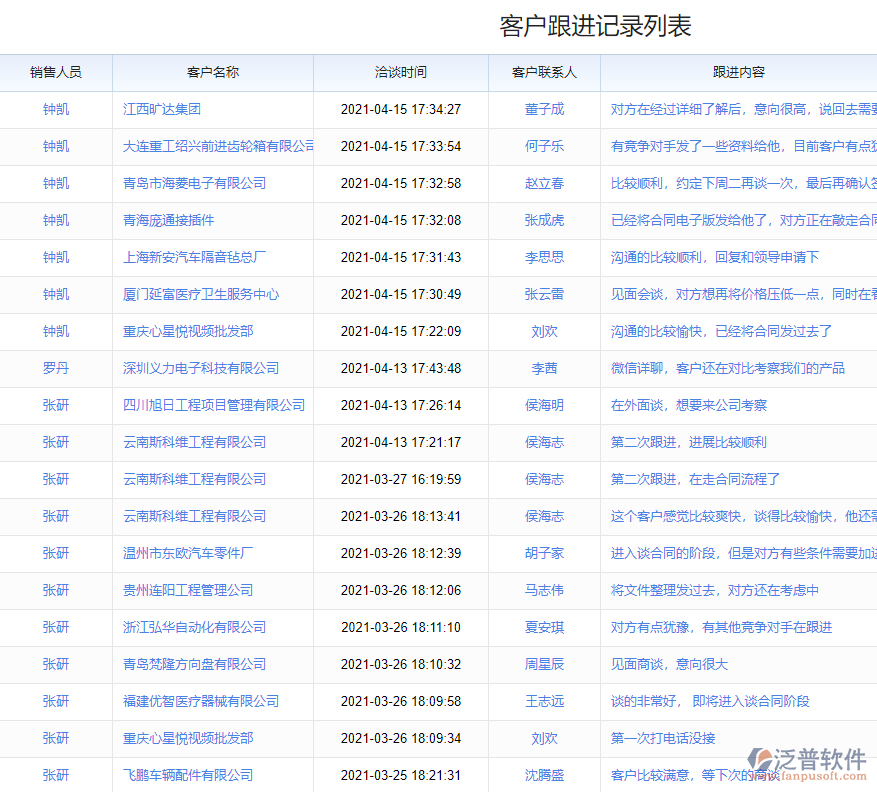Viewport: 877px width, 792px height.
Task: View salesperson 钟凯 in first row
Action: (56, 109)
